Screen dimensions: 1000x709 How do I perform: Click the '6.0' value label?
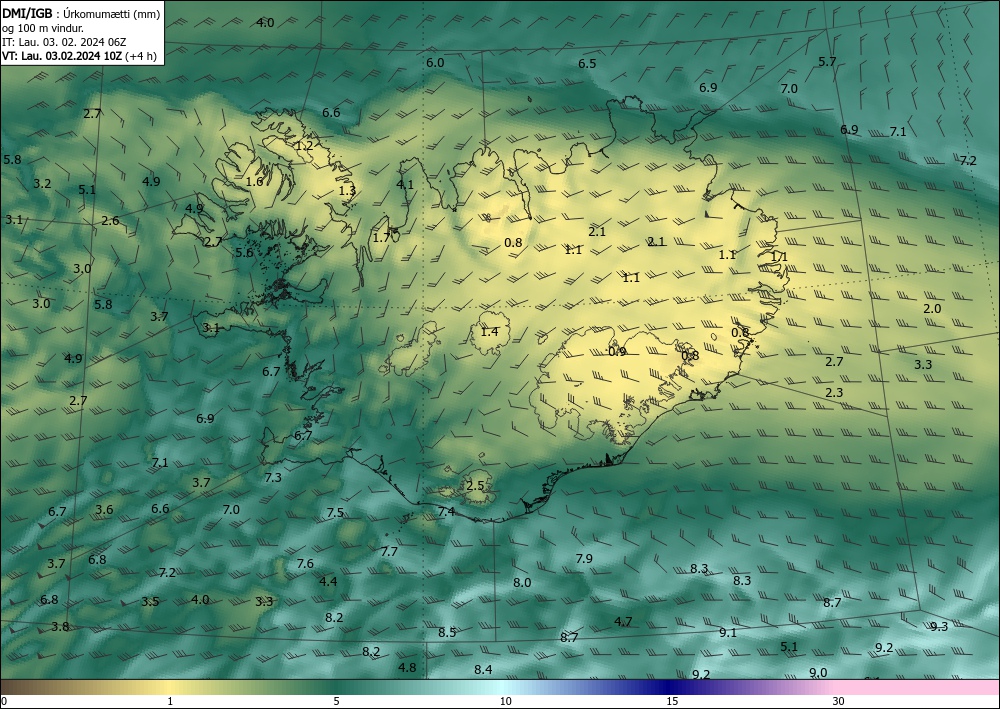point(435,62)
